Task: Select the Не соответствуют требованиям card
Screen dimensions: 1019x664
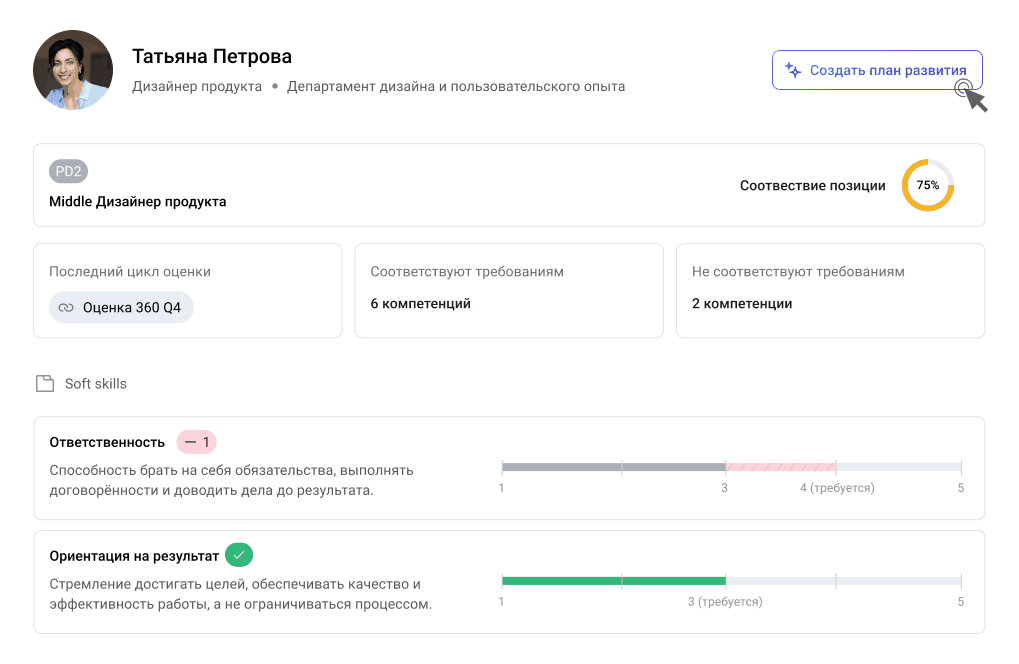Action: click(x=830, y=290)
